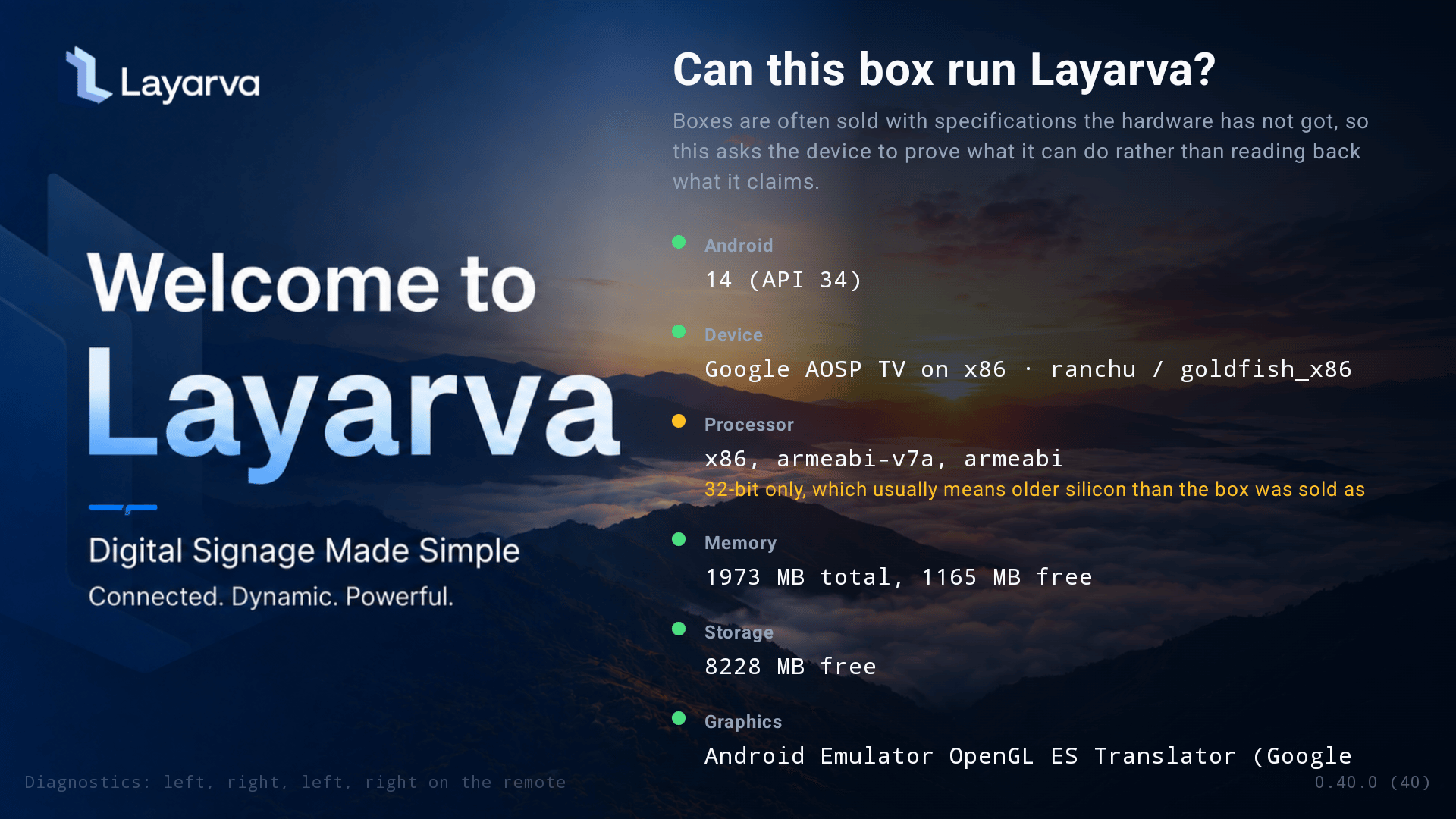Click the Layarva logo in the top corner
This screenshot has height=819, width=1456.
(163, 76)
